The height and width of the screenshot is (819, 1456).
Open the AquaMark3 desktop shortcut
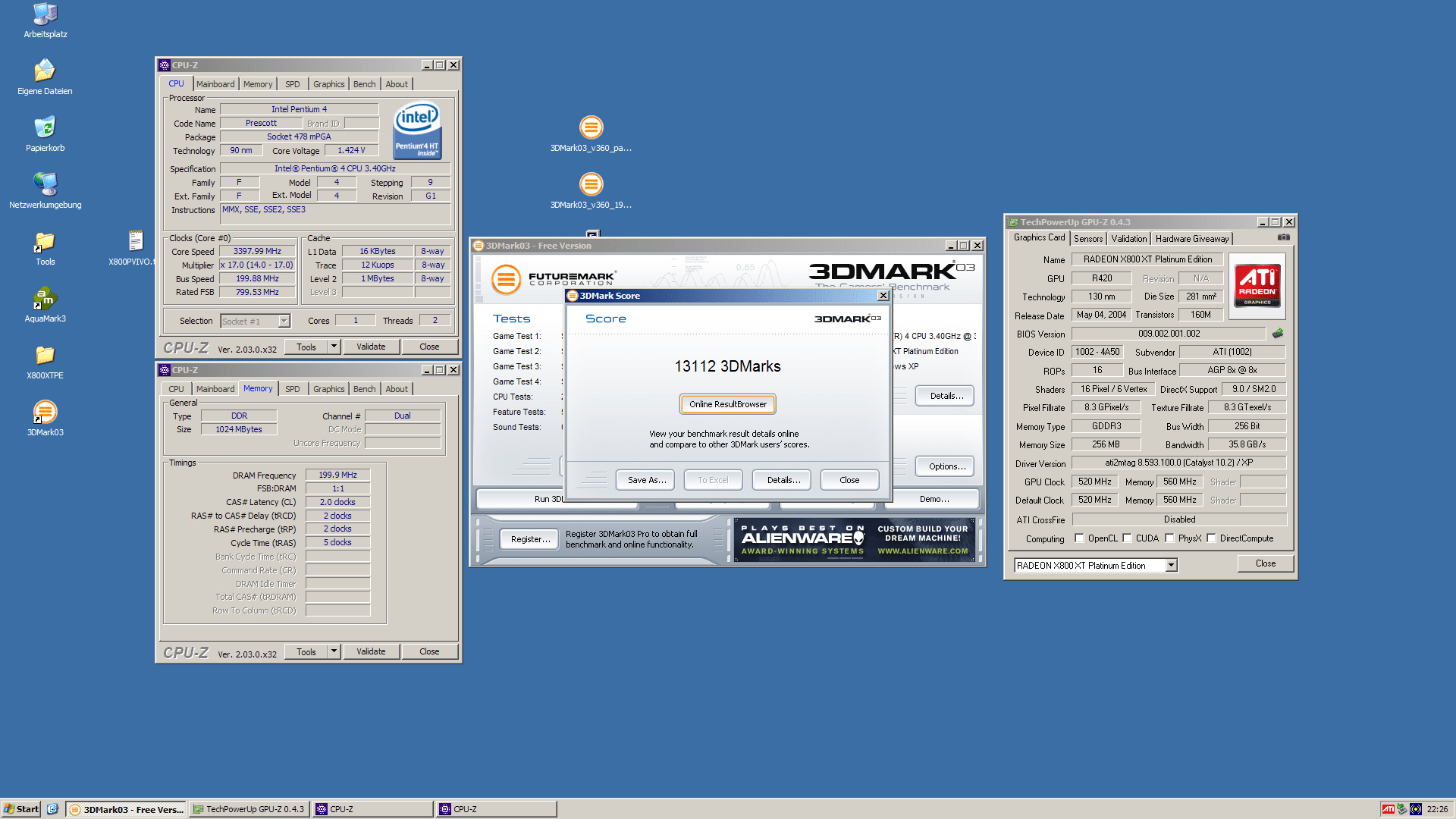click(45, 299)
